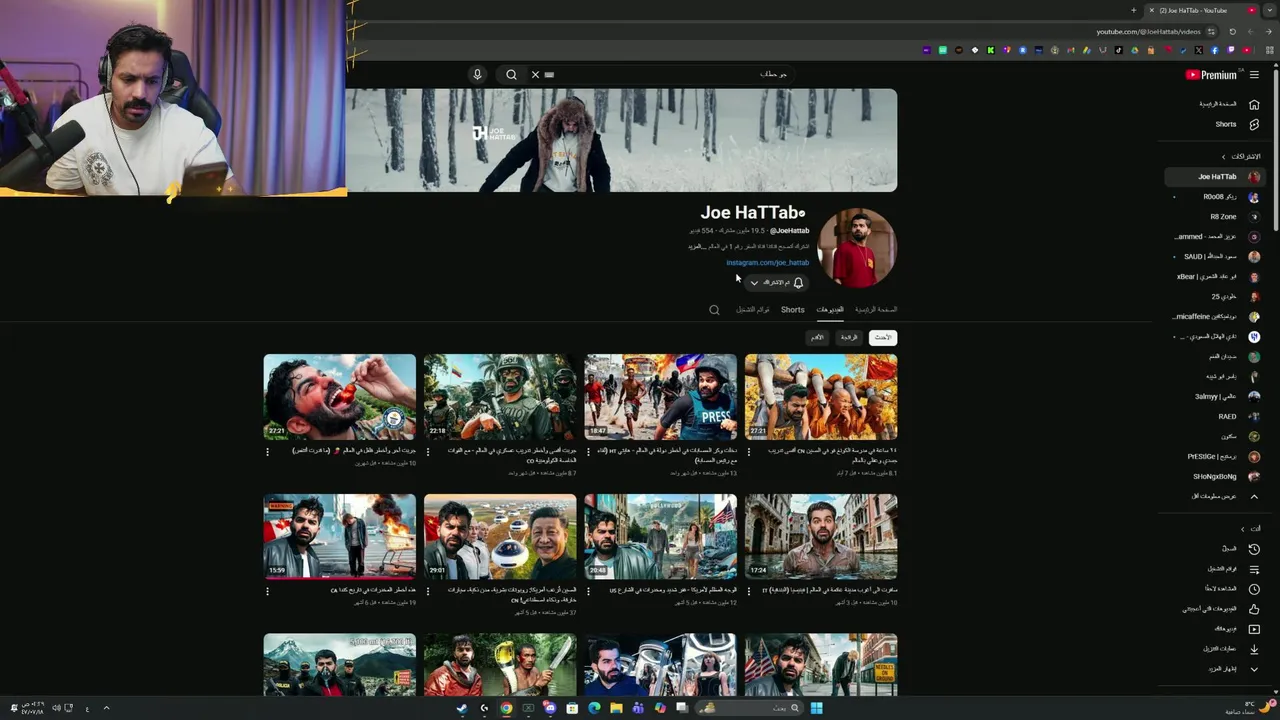Open the burning cart video thumbnail (15:59)

click(x=340, y=536)
